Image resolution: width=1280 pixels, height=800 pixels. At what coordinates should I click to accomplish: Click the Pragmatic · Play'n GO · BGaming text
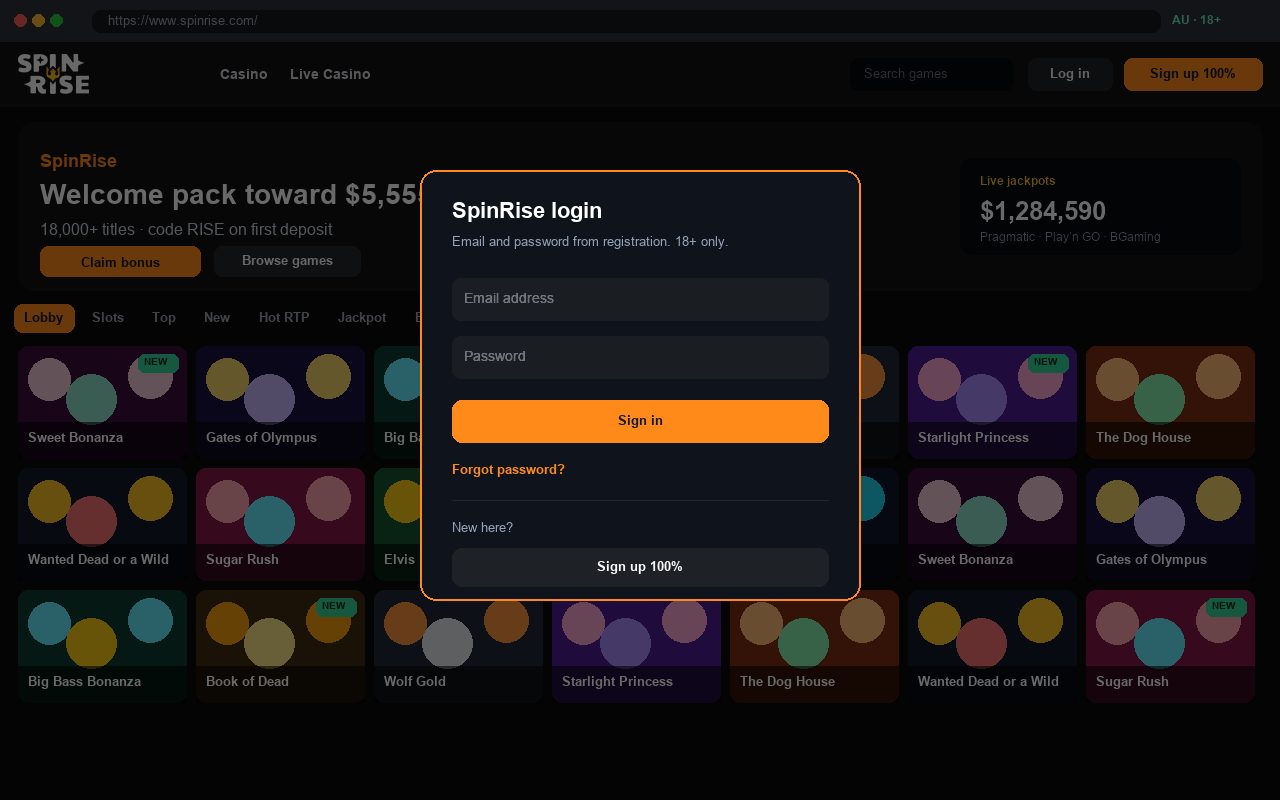(1070, 237)
